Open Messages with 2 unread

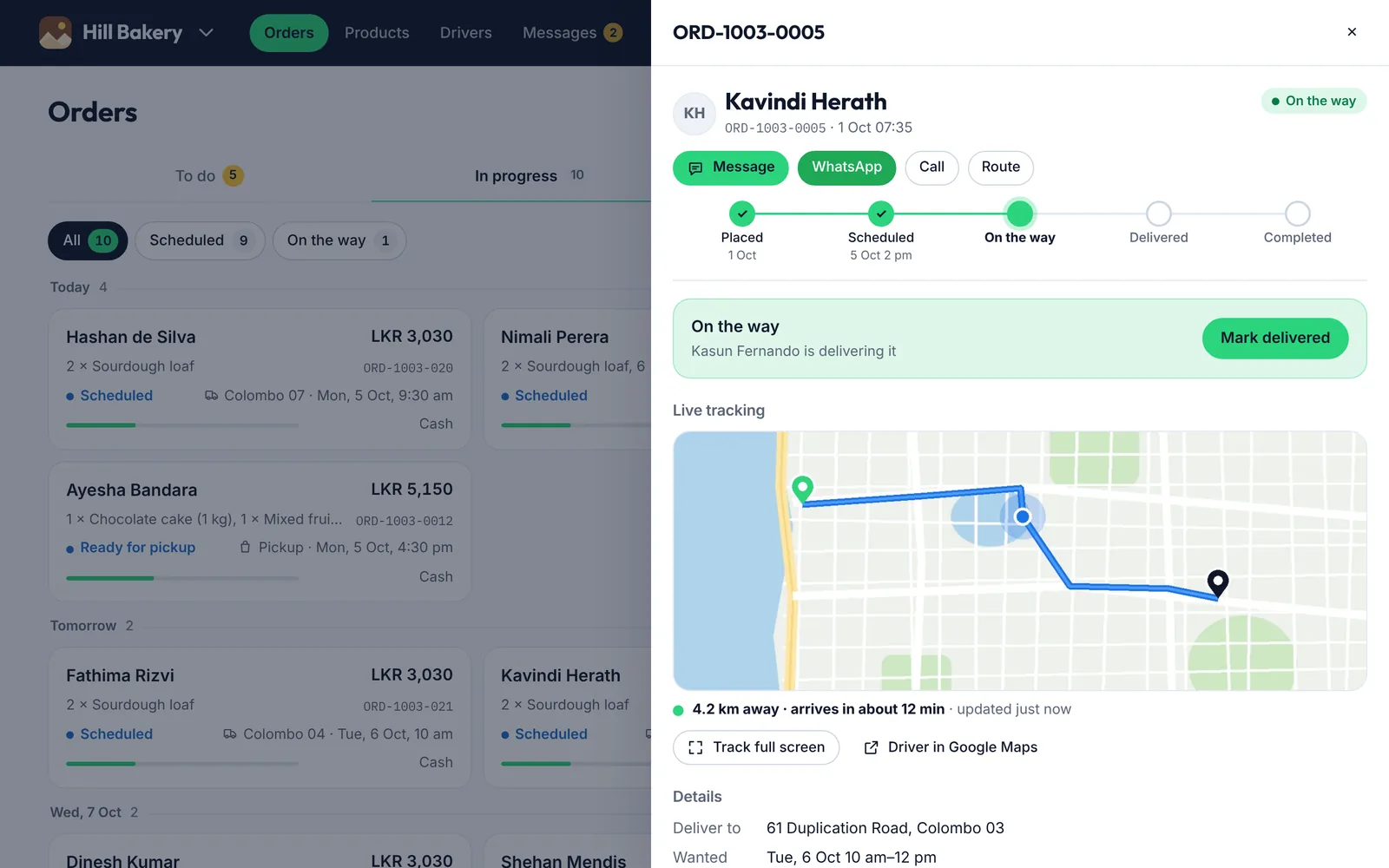[572, 33]
